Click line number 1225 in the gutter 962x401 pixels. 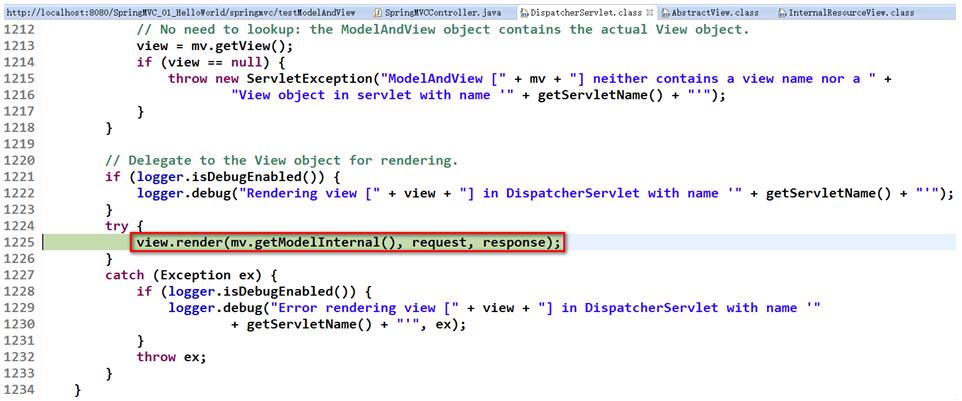point(18,242)
